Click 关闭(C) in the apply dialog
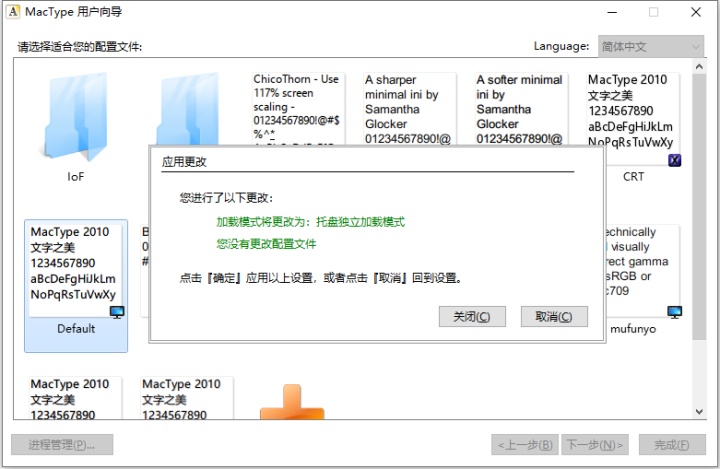Image resolution: width=720 pixels, height=469 pixels. pyautogui.click(x=472, y=316)
